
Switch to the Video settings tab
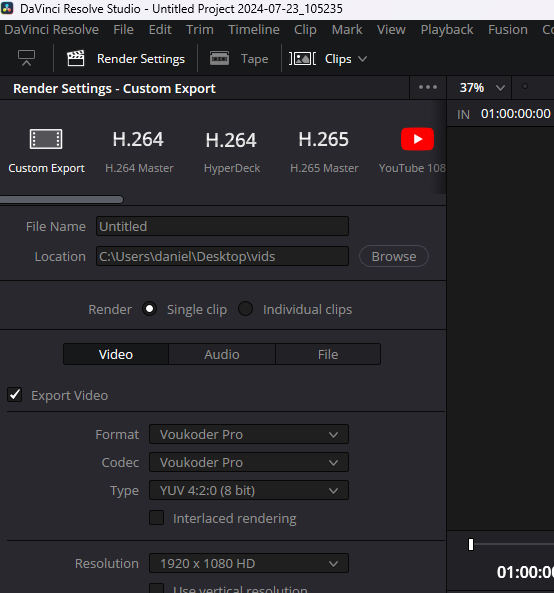116,354
